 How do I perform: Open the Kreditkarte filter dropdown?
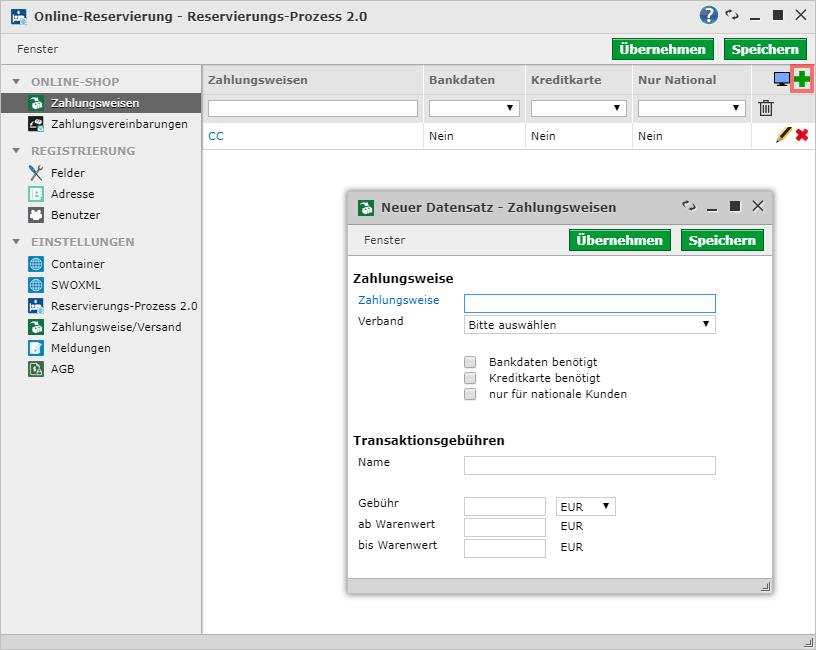(x=579, y=108)
